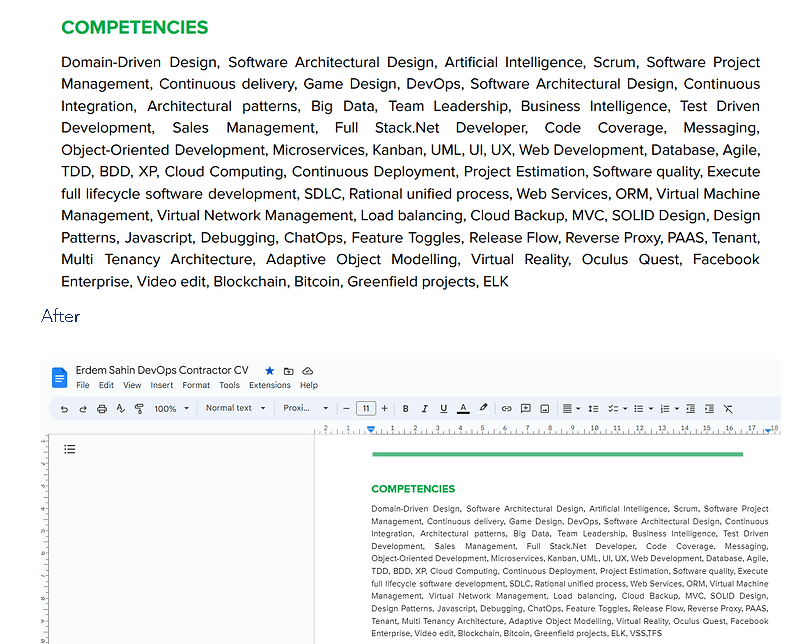Click the add comment icon
Viewport: 801px width, 644px height.
pyautogui.click(x=525, y=409)
